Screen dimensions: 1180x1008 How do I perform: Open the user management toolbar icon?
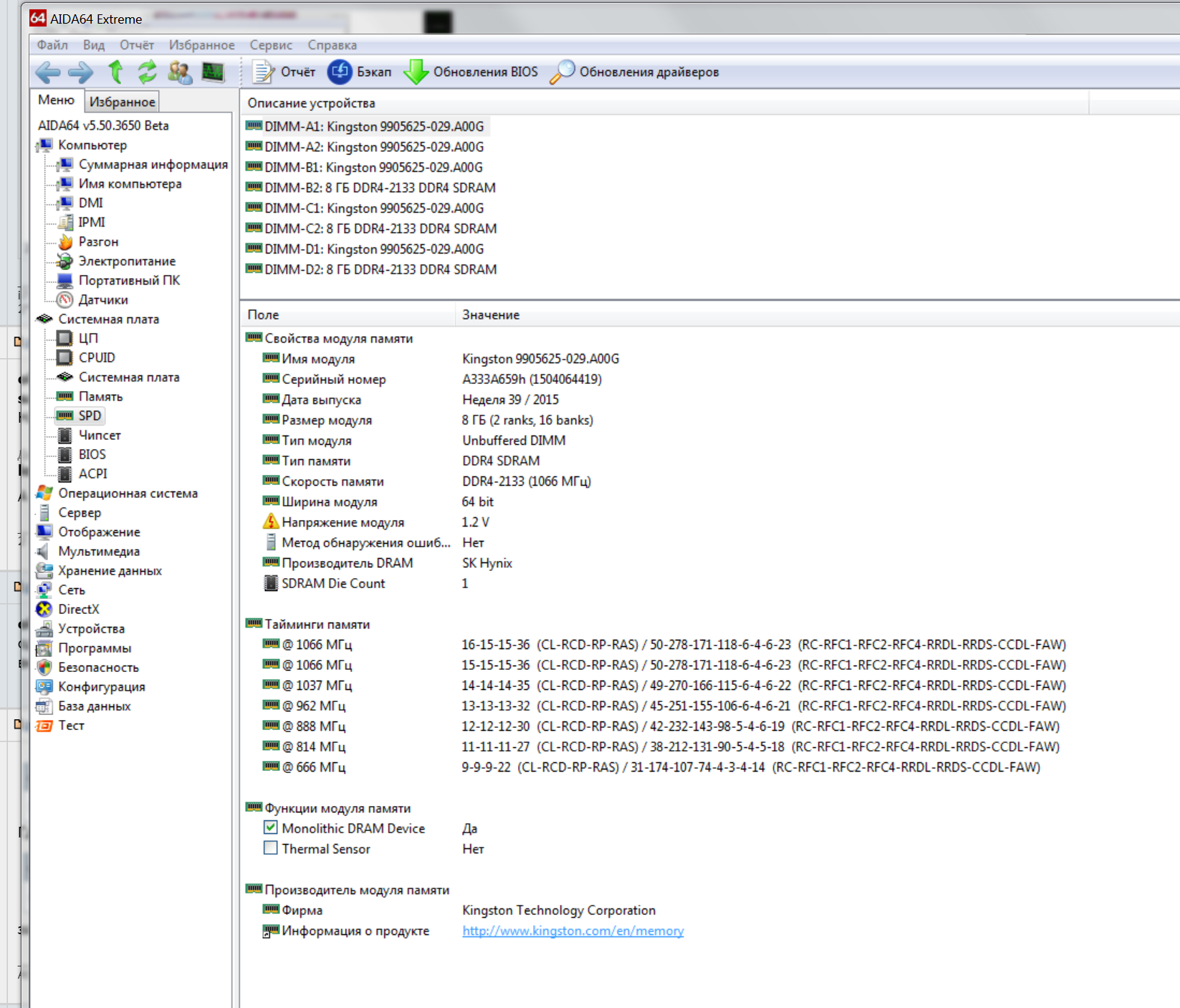pos(180,72)
